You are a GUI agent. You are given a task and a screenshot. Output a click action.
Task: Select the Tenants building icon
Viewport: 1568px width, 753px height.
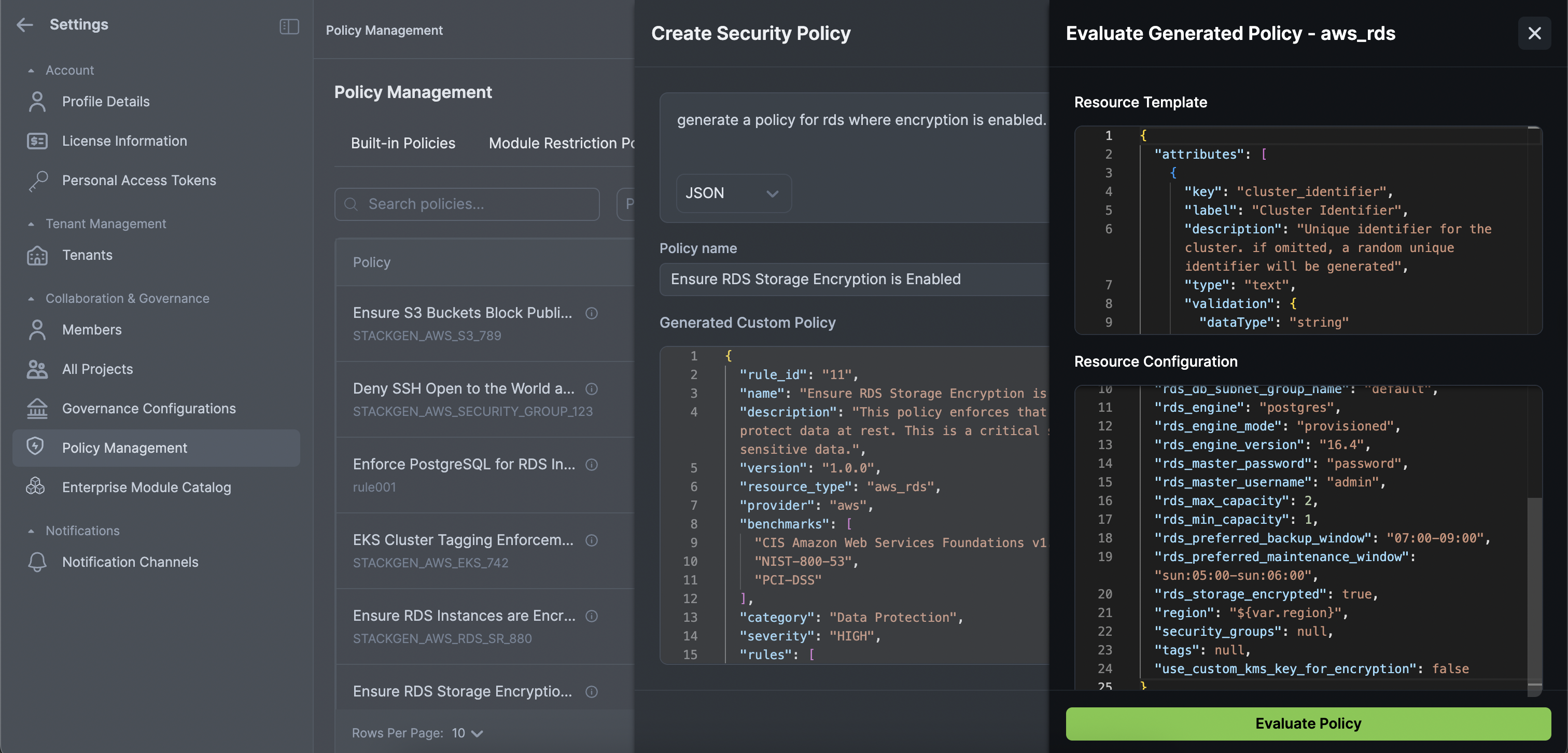36,255
